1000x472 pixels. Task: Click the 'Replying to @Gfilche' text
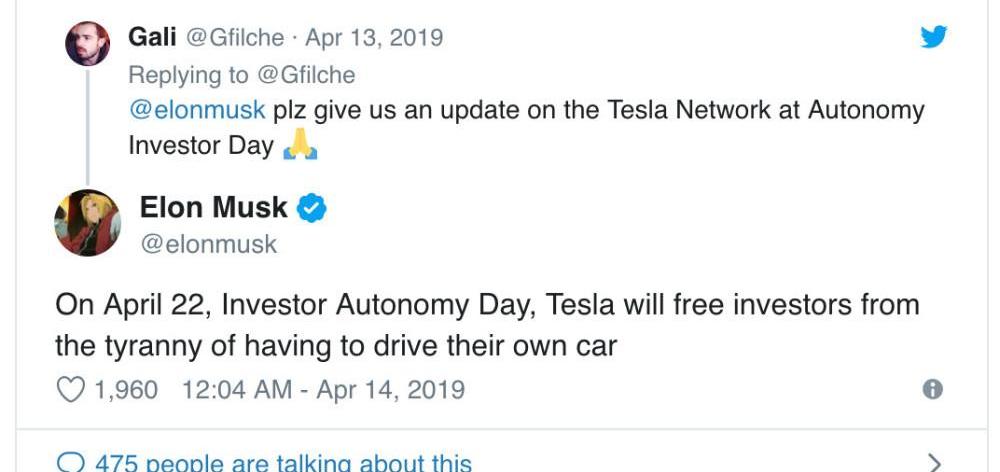242,74
